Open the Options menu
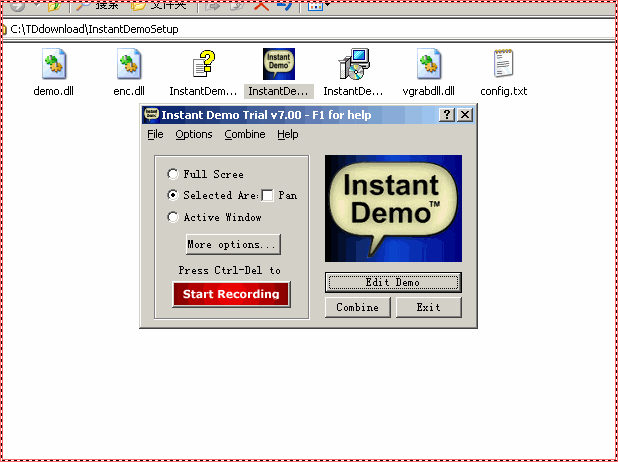 pyautogui.click(x=194, y=134)
